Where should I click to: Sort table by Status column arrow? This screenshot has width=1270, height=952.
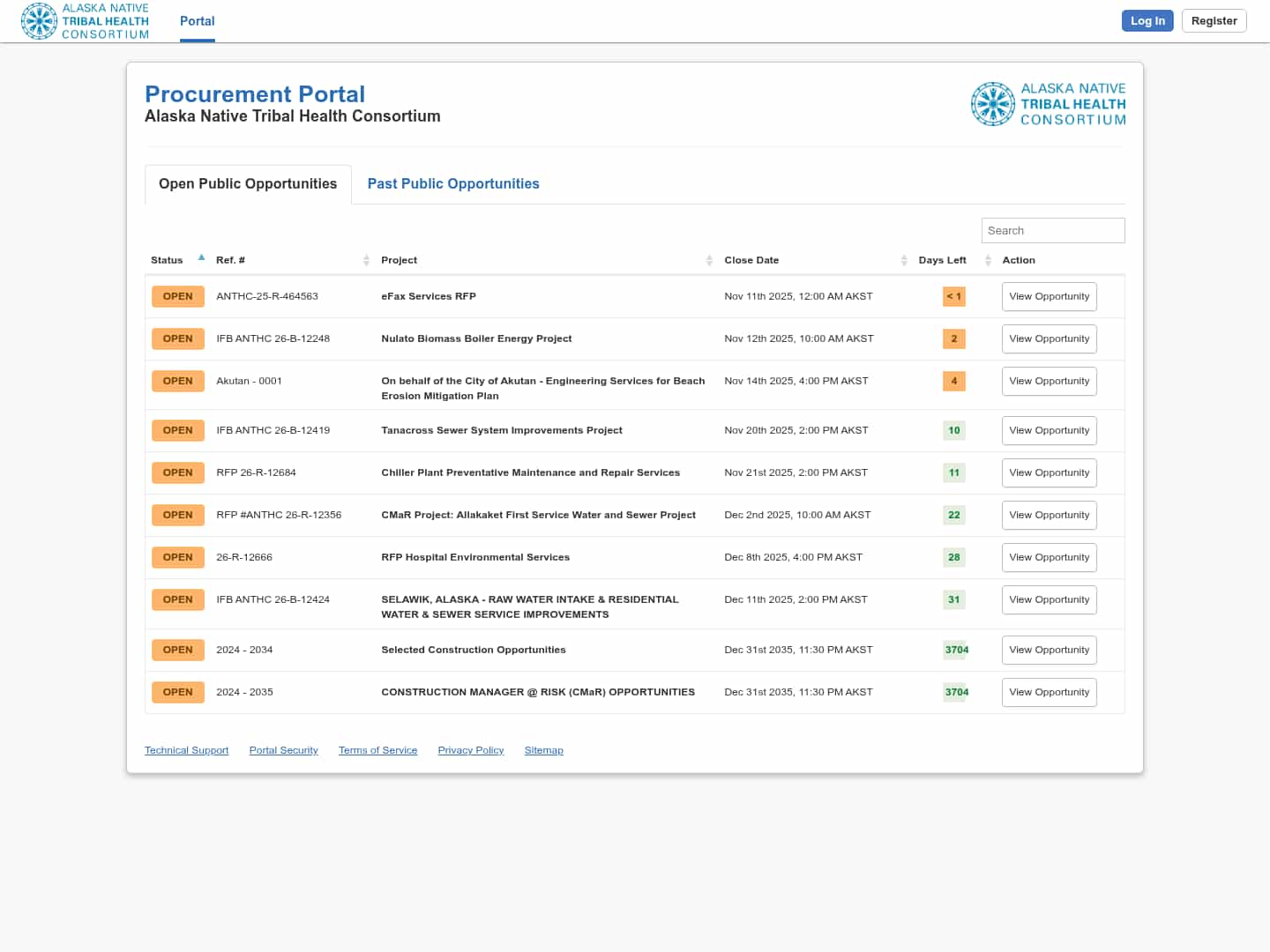point(201,258)
